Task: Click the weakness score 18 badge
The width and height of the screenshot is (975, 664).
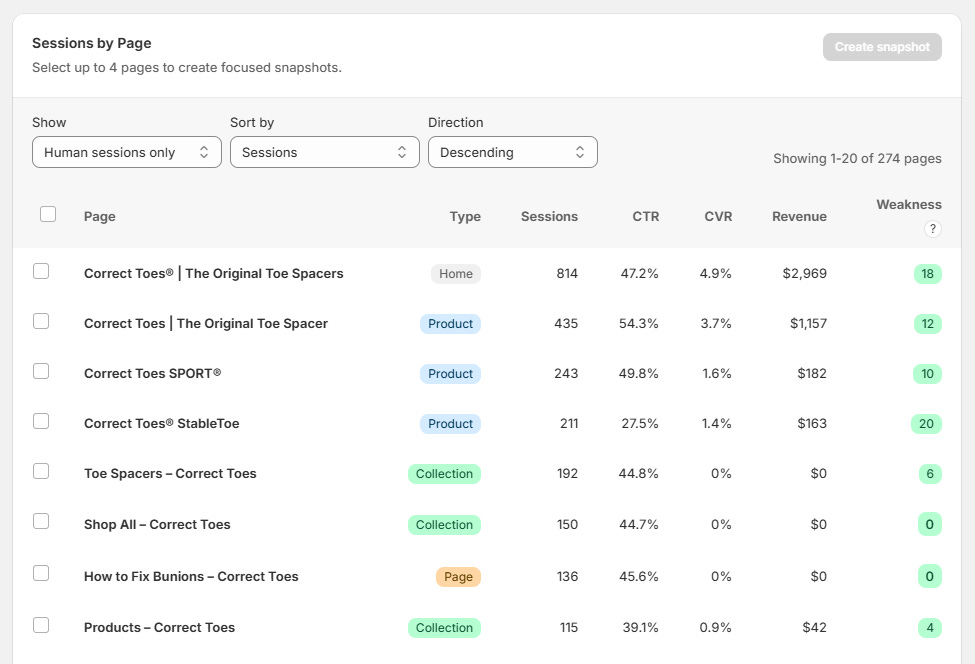Action: (x=927, y=274)
